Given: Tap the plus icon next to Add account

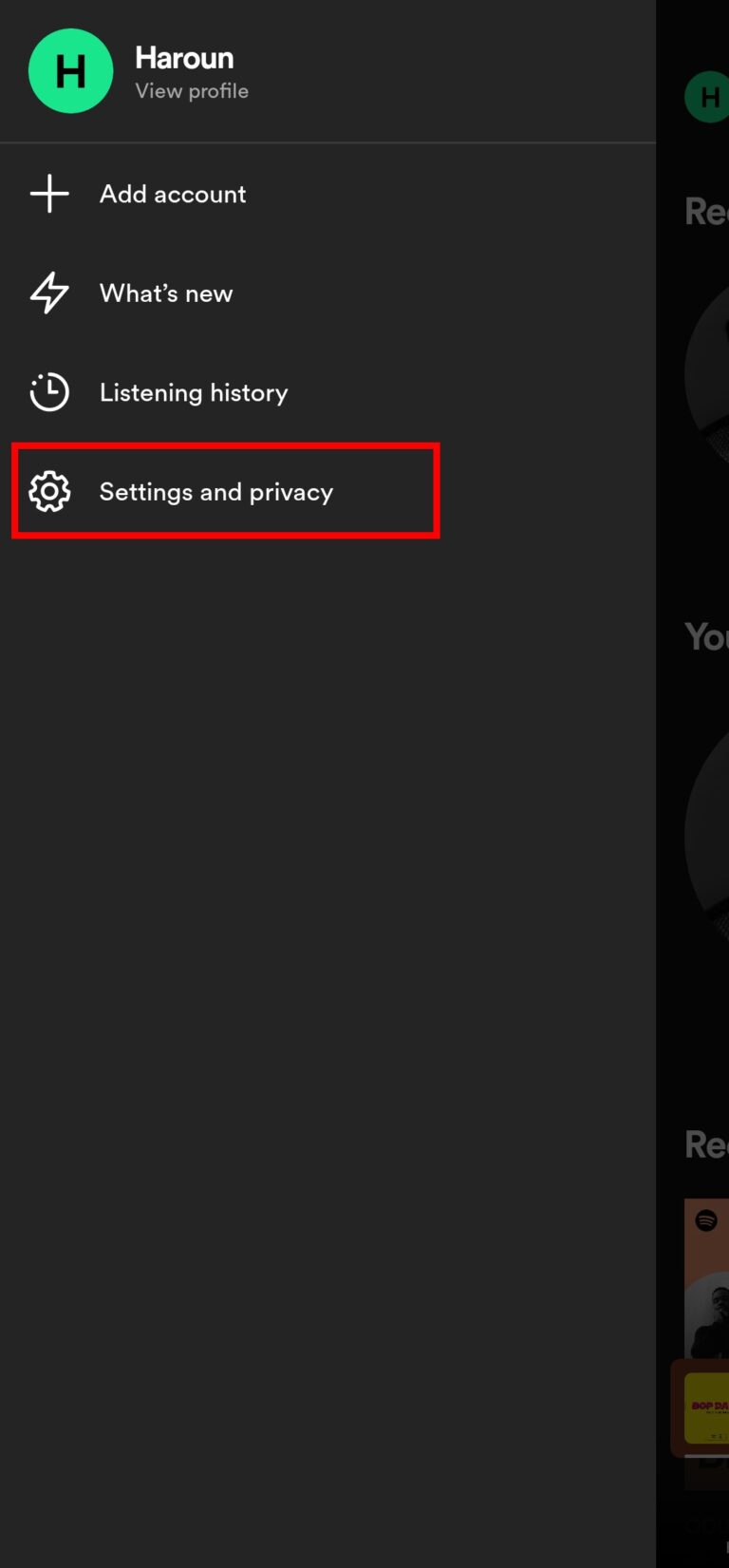Looking at the screenshot, I should (x=48, y=193).
